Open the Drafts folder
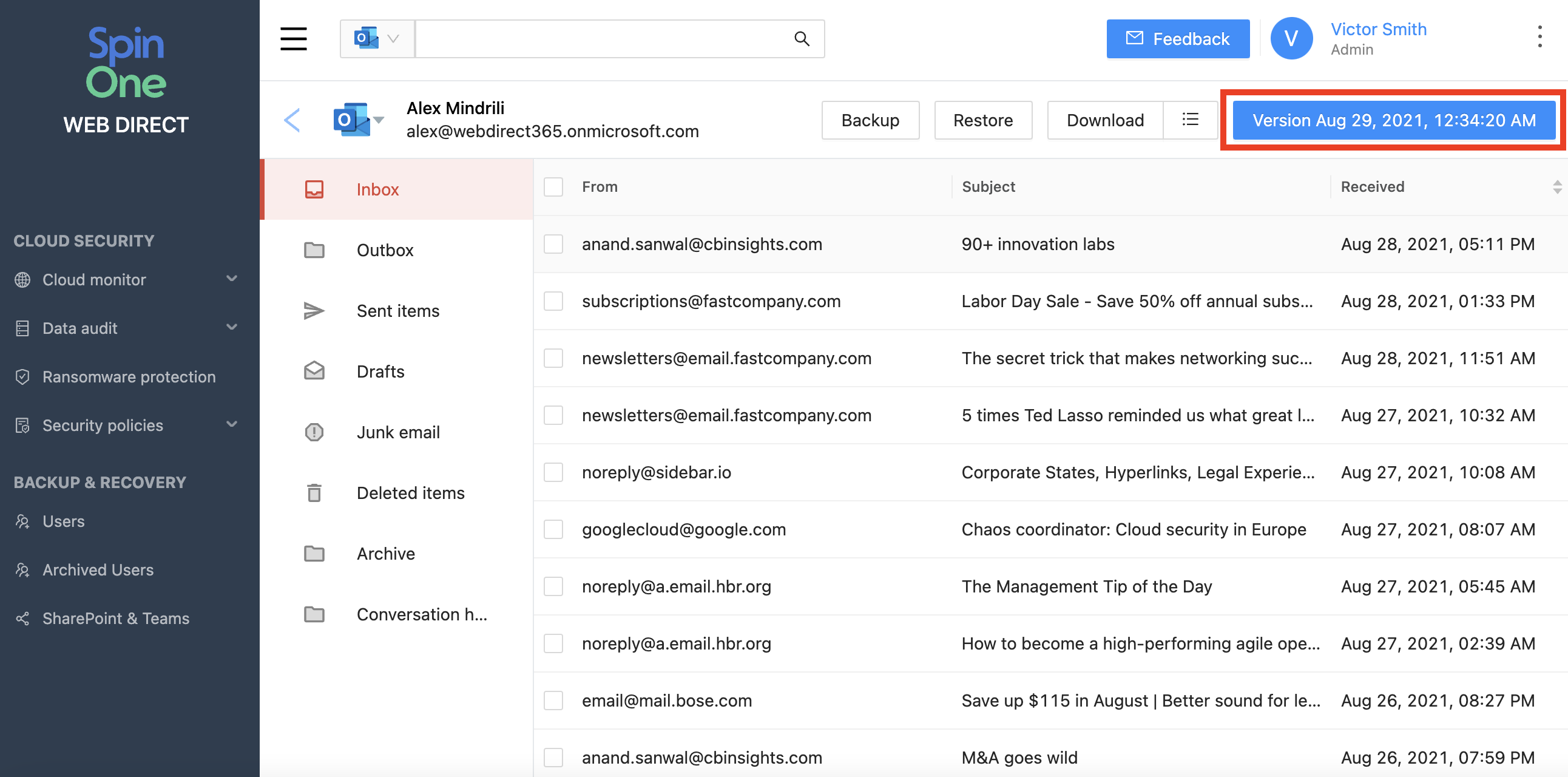Viewport: 1568px width, 777px height. pyautogui.click(x=380, y=372)
